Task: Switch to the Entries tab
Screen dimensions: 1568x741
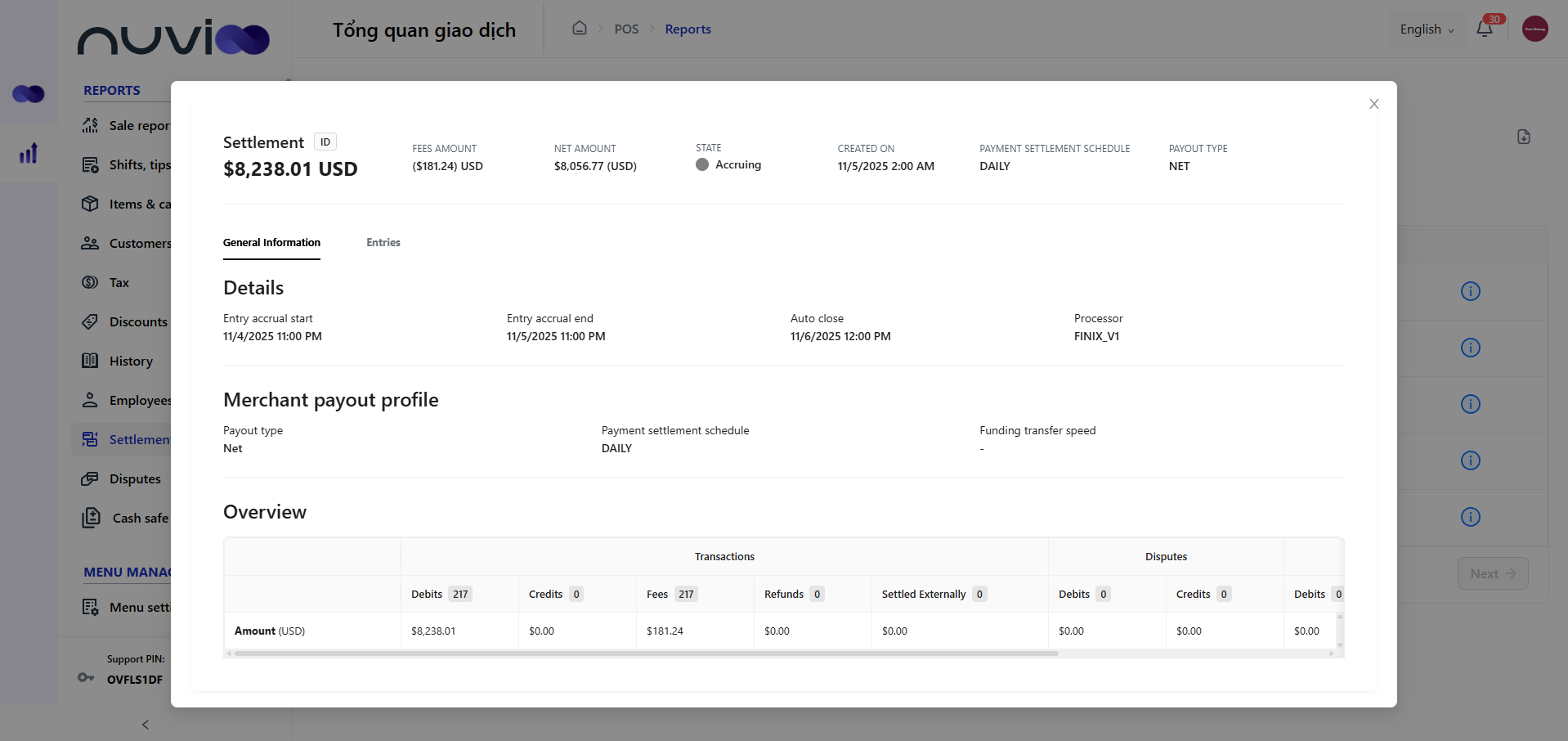Action: click(x=383, y=242)
